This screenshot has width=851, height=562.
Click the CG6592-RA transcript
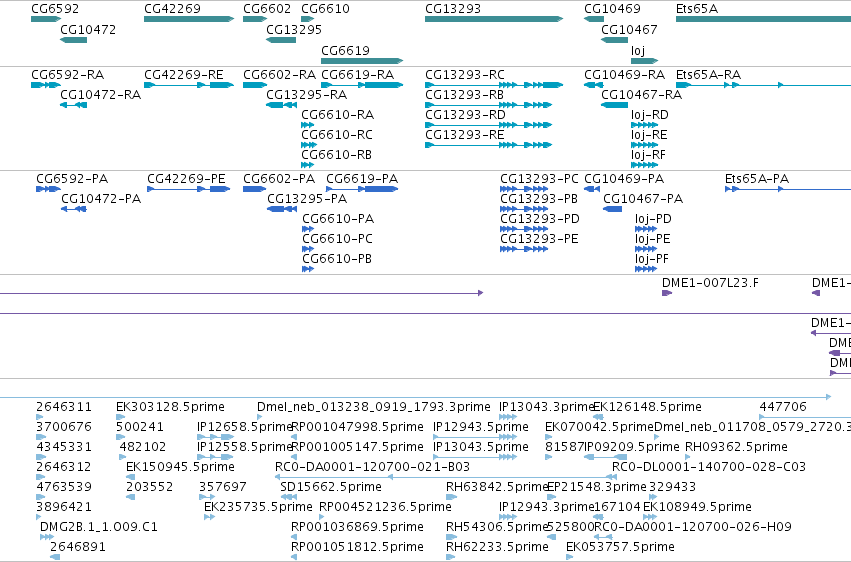click(46, 85)
